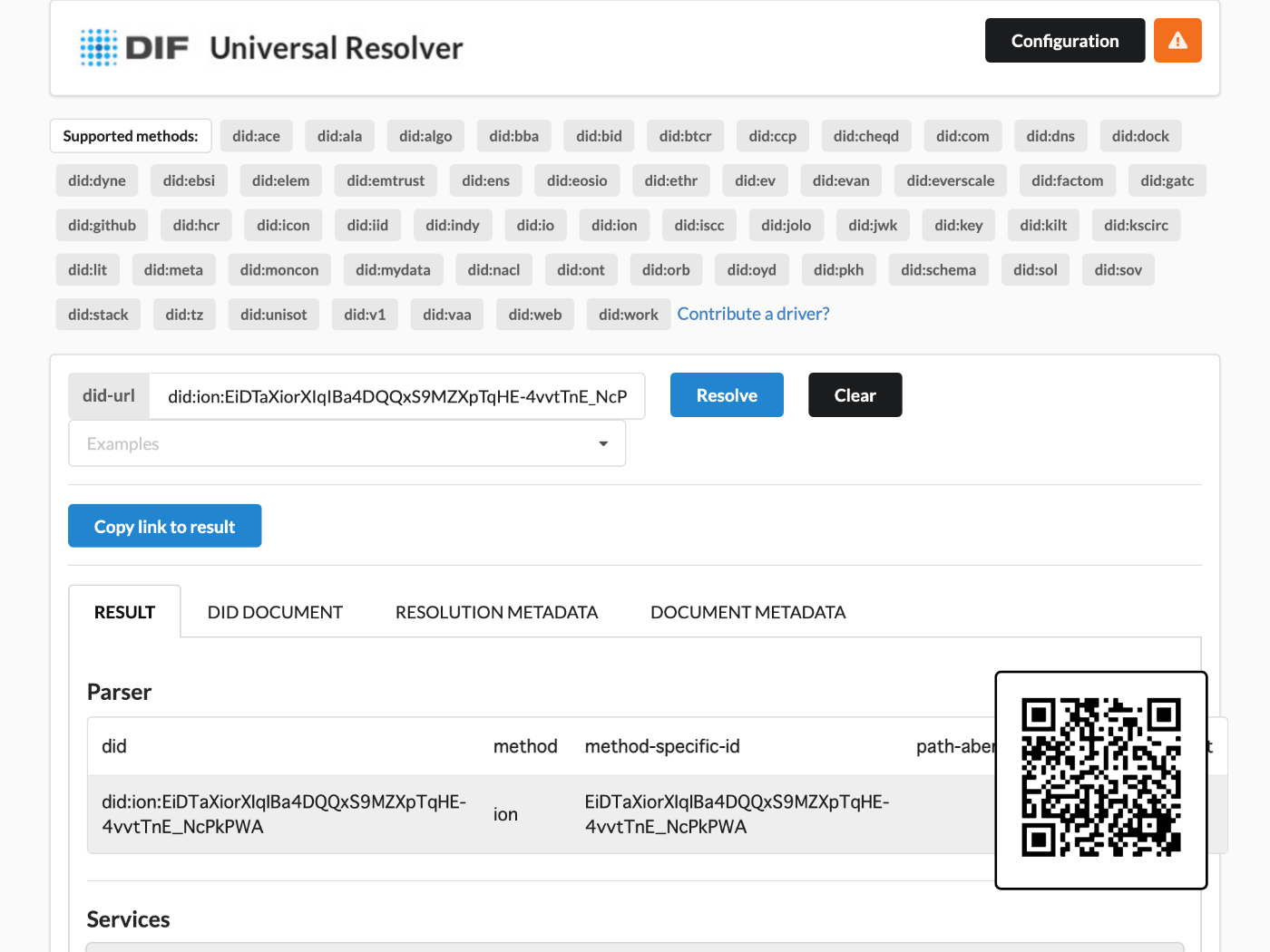Open the Contribute a driver link
Viewport: 1270px width, 952px height.
(x=753, y=314)
